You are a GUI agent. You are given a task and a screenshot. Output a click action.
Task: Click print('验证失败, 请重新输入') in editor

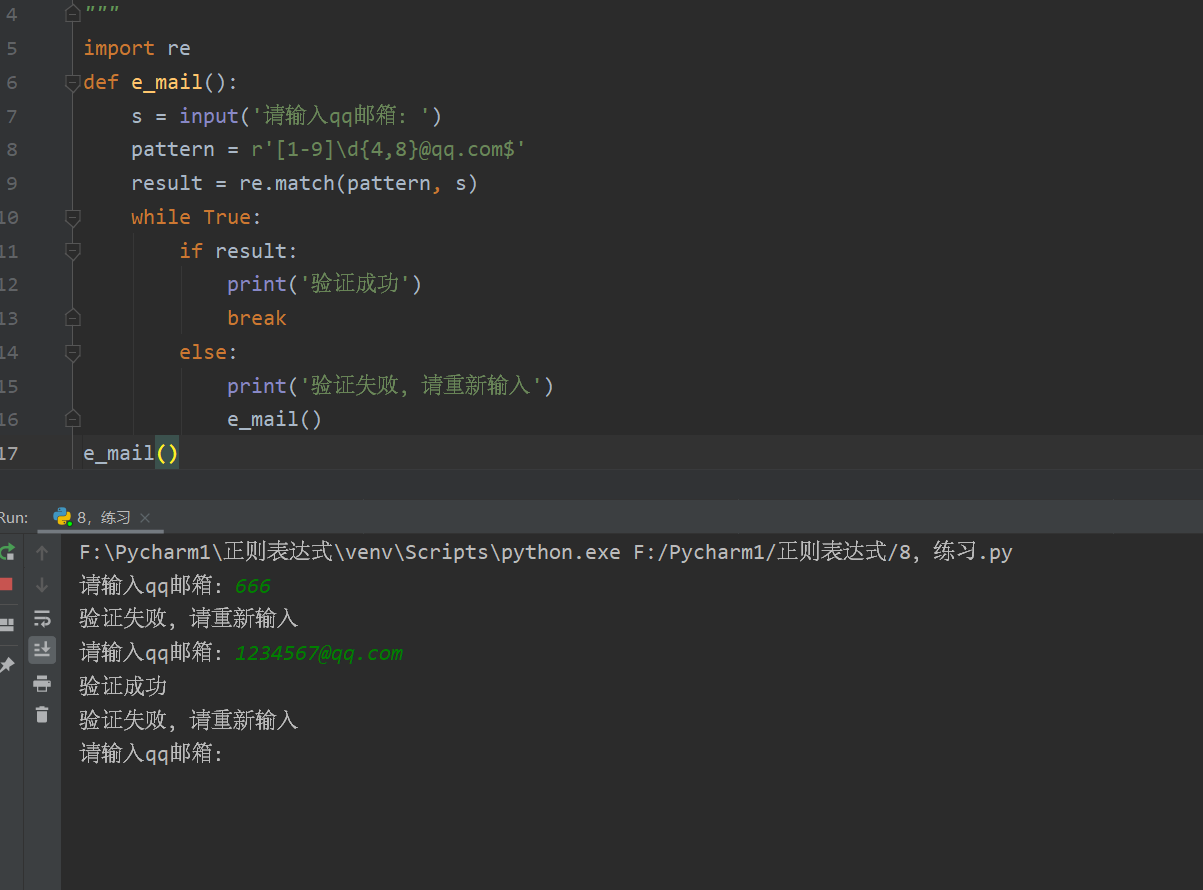tap(390, 385)
